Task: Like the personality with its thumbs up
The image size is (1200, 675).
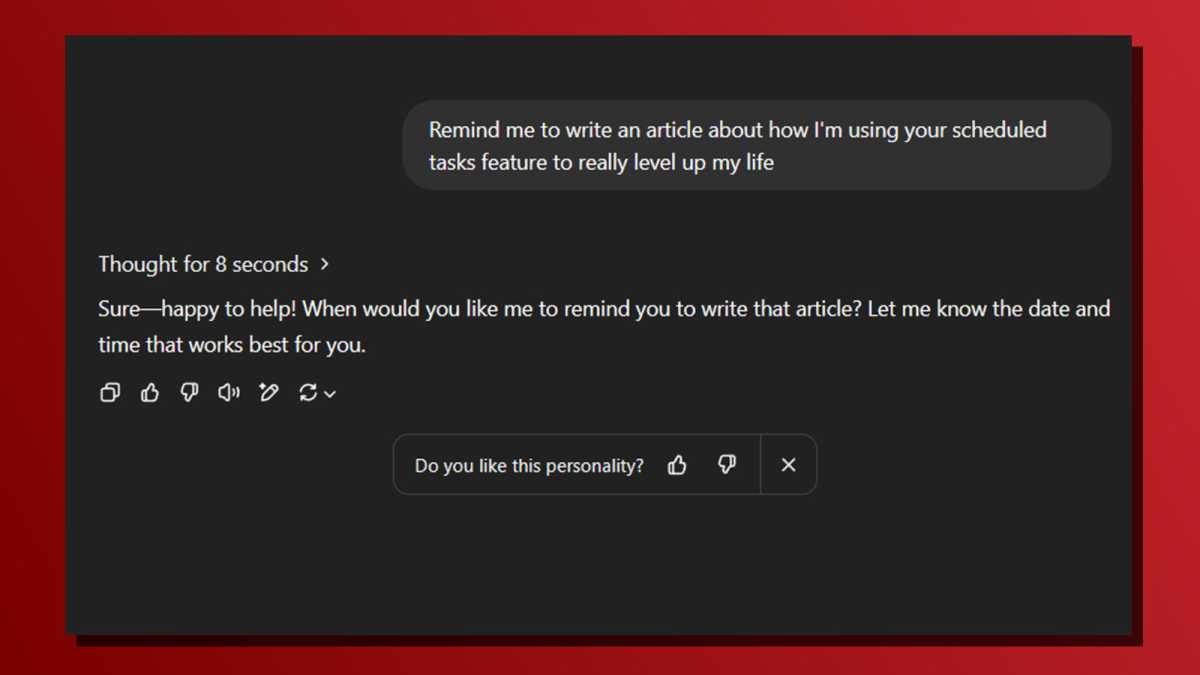Action: click(x=677, y=465)
